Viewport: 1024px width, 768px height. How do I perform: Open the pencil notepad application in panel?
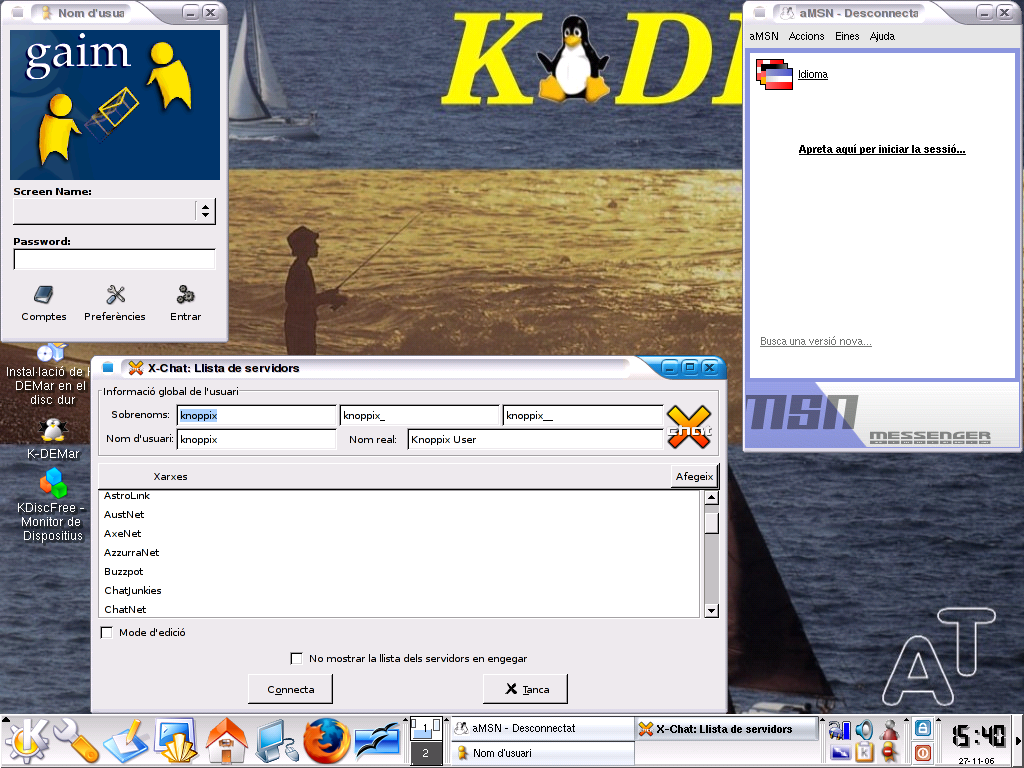[125, 741]
